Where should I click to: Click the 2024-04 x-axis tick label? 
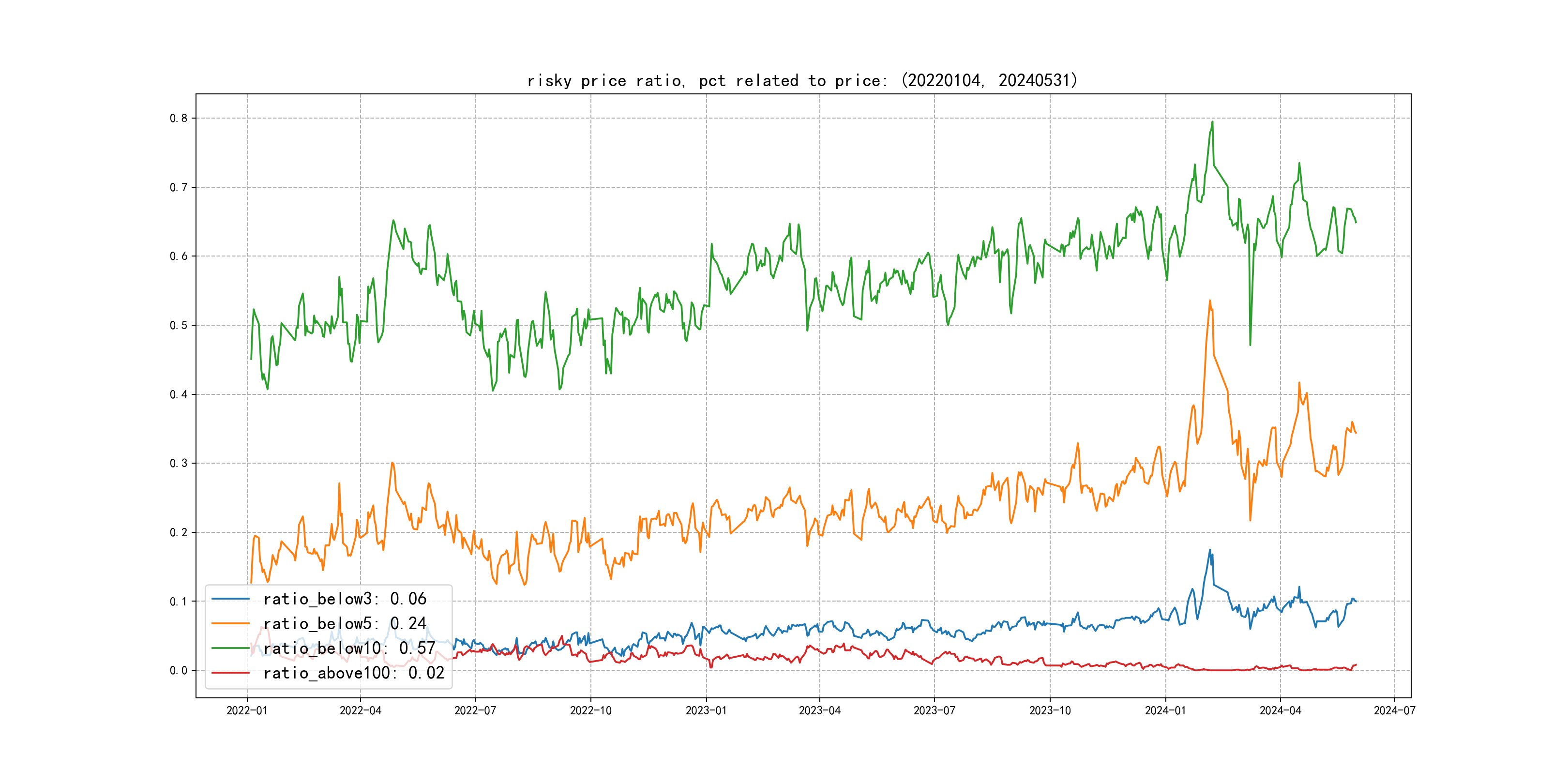1280,710
